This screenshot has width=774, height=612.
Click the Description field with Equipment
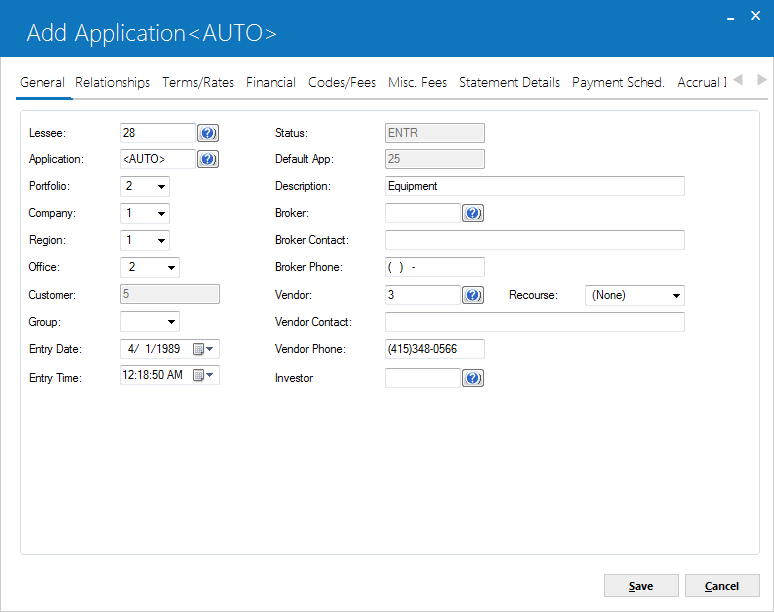(x=535, y=186)
